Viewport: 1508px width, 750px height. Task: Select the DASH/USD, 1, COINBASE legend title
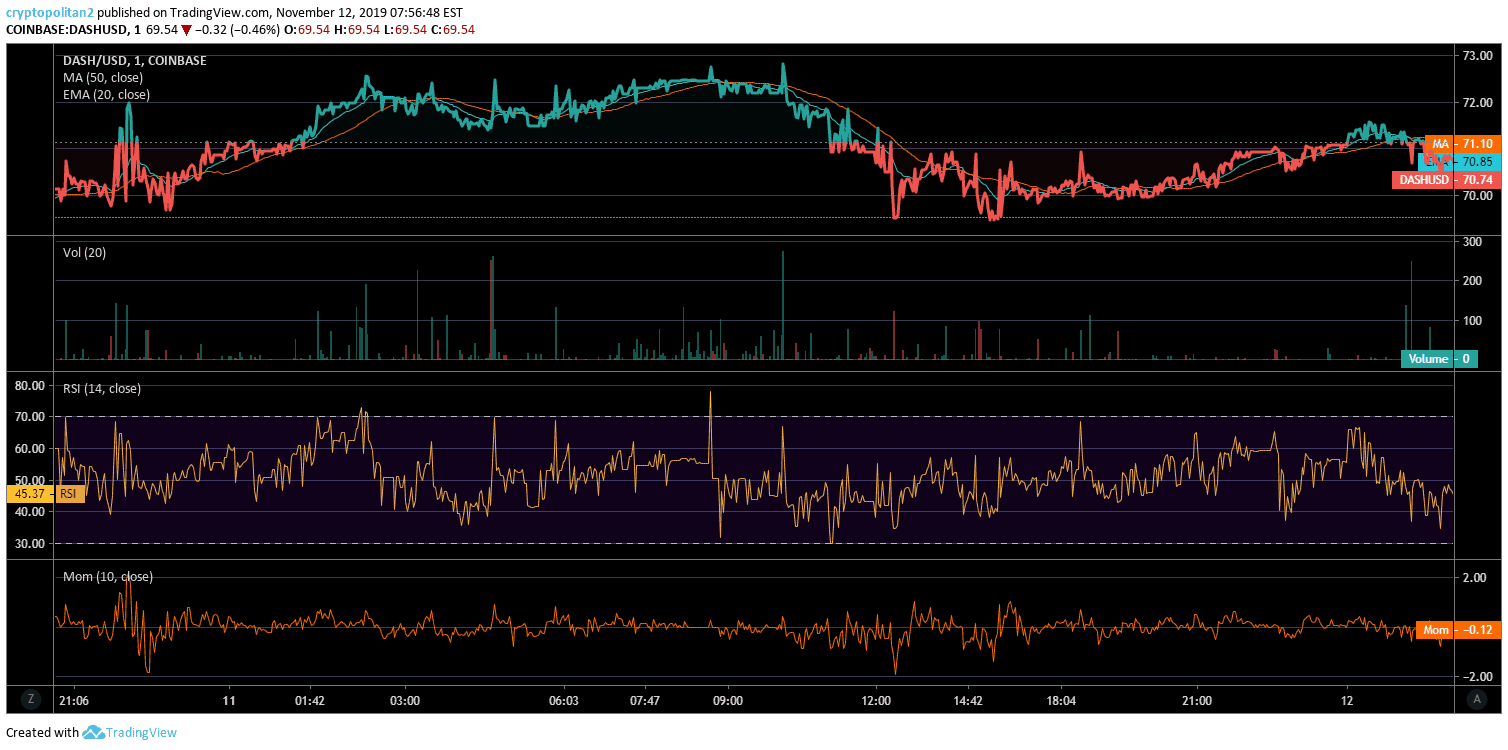134,61
